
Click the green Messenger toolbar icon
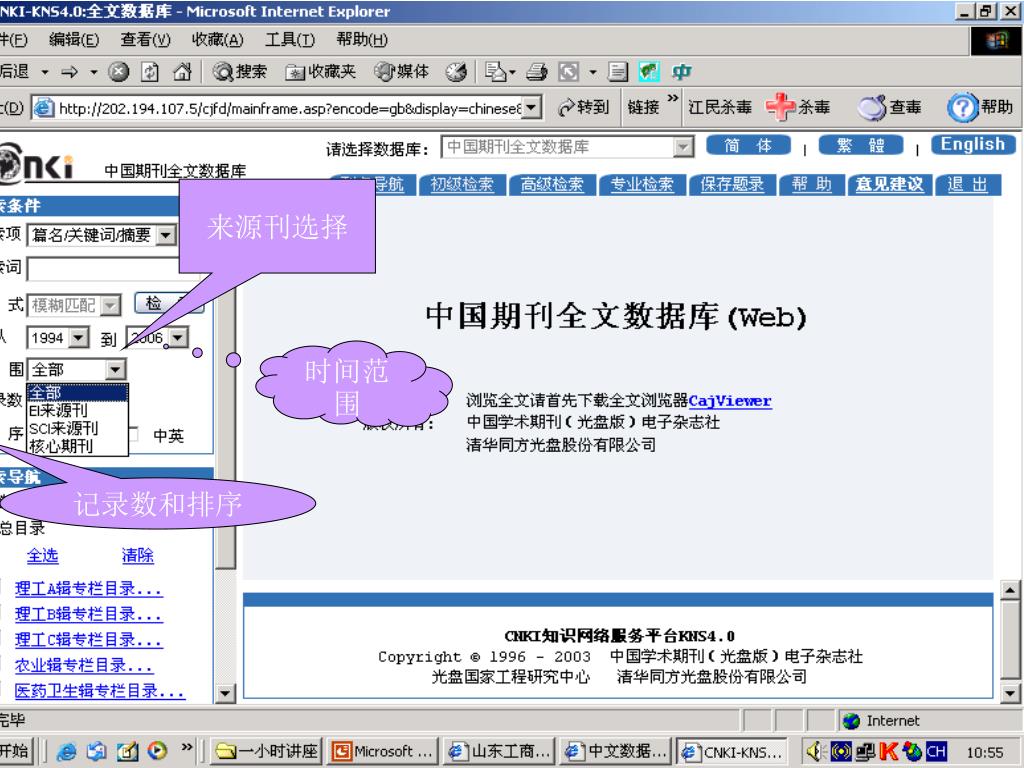649,72
